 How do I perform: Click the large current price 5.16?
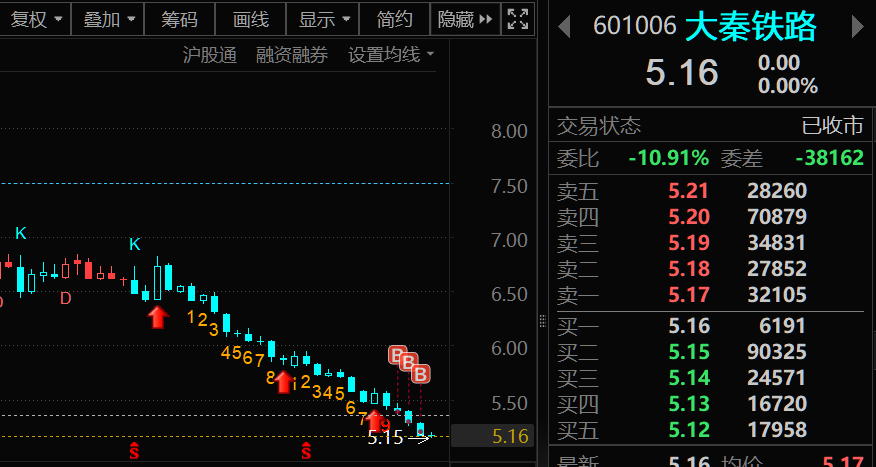coord(682,73)
